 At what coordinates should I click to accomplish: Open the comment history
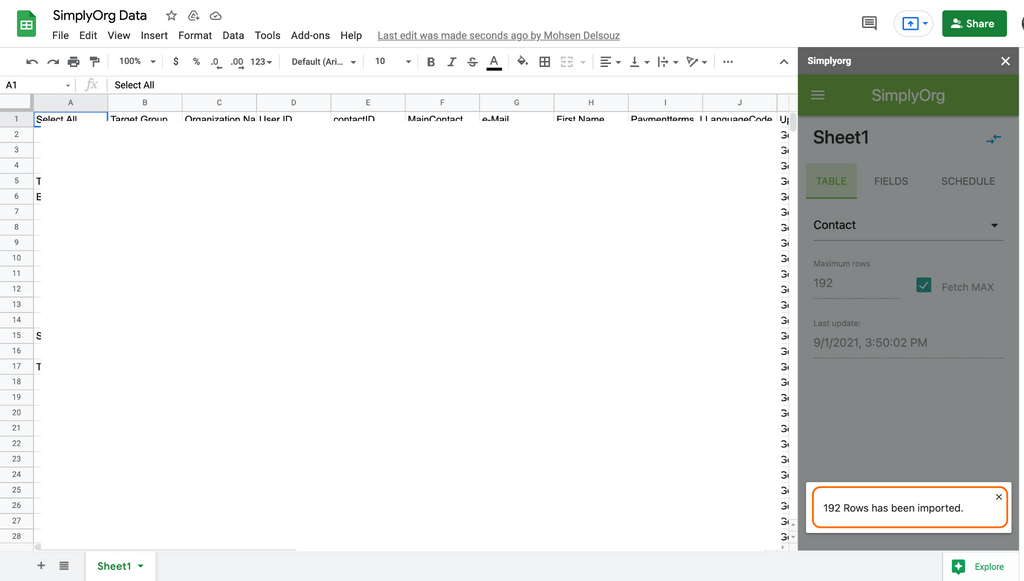869,24
